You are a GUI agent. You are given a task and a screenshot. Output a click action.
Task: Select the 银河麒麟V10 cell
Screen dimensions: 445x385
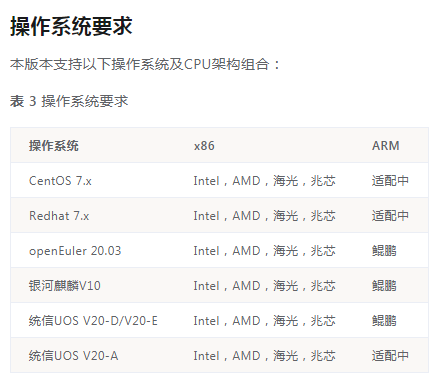point(65,286)
